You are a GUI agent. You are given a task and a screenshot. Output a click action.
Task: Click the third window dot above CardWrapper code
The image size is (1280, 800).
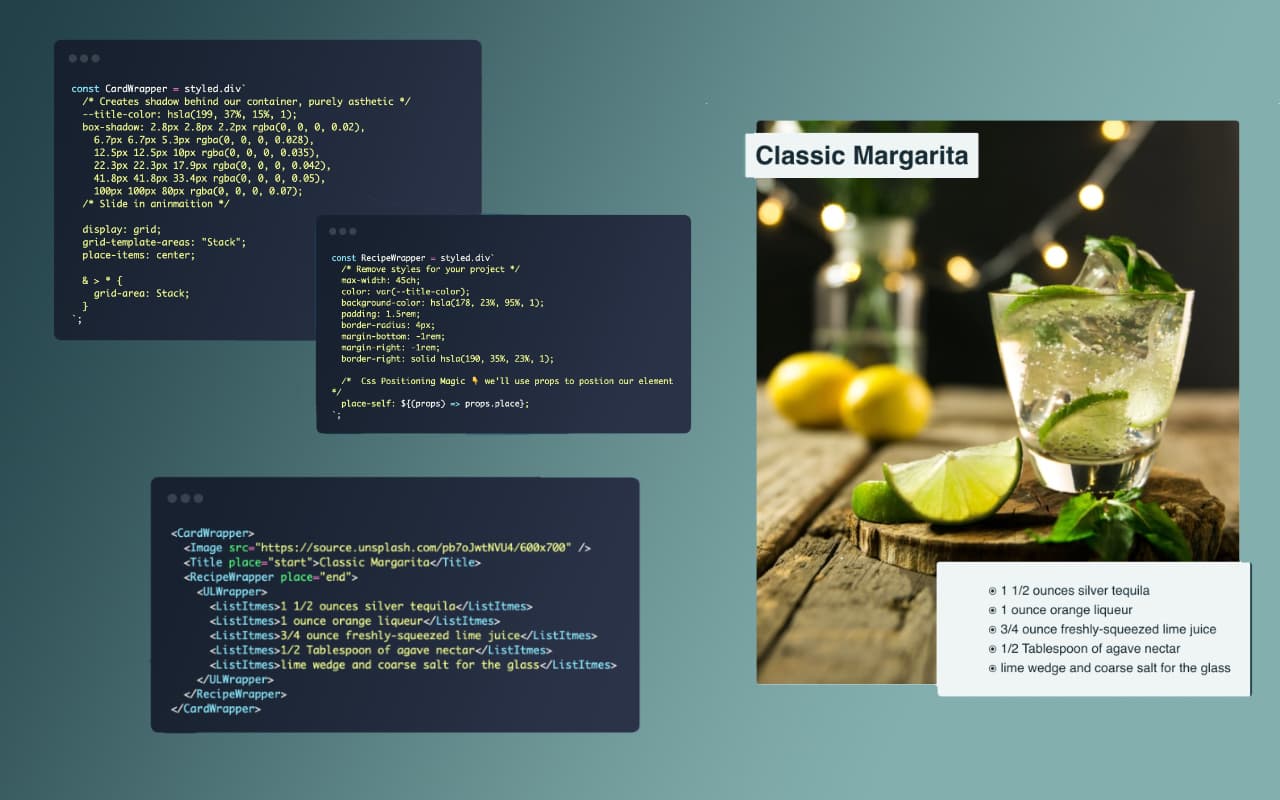coord(95,58)
